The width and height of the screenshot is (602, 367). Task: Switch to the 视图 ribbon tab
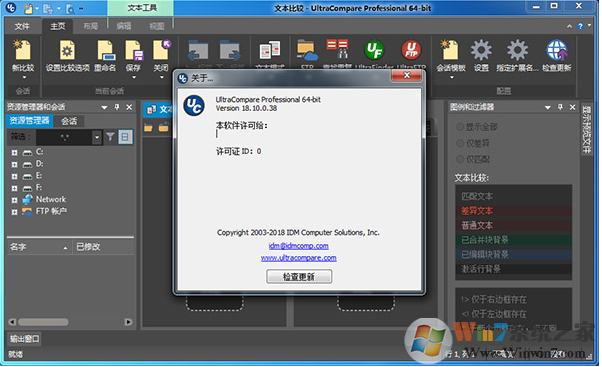[157, 26]
